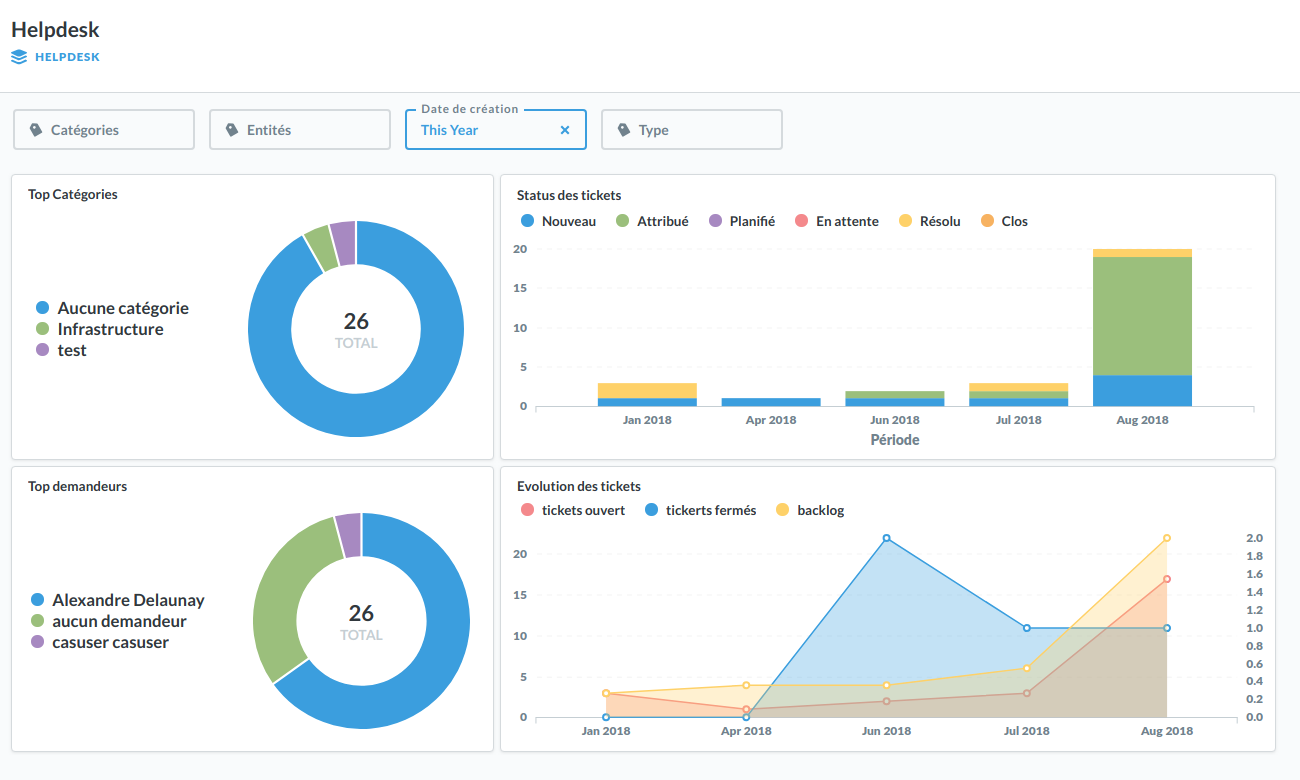Open the Type filter field
The image size is (1300, 780).
pos(692,130)
